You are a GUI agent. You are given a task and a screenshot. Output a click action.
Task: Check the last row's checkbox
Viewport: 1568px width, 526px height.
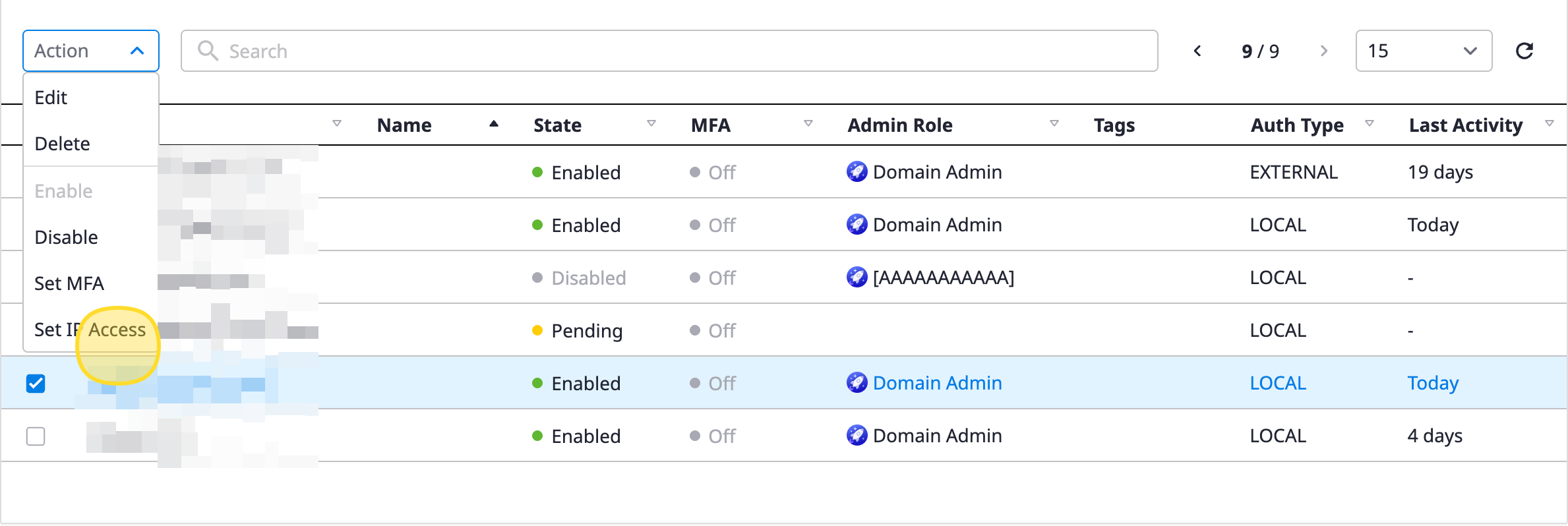(x=36, y=436)
